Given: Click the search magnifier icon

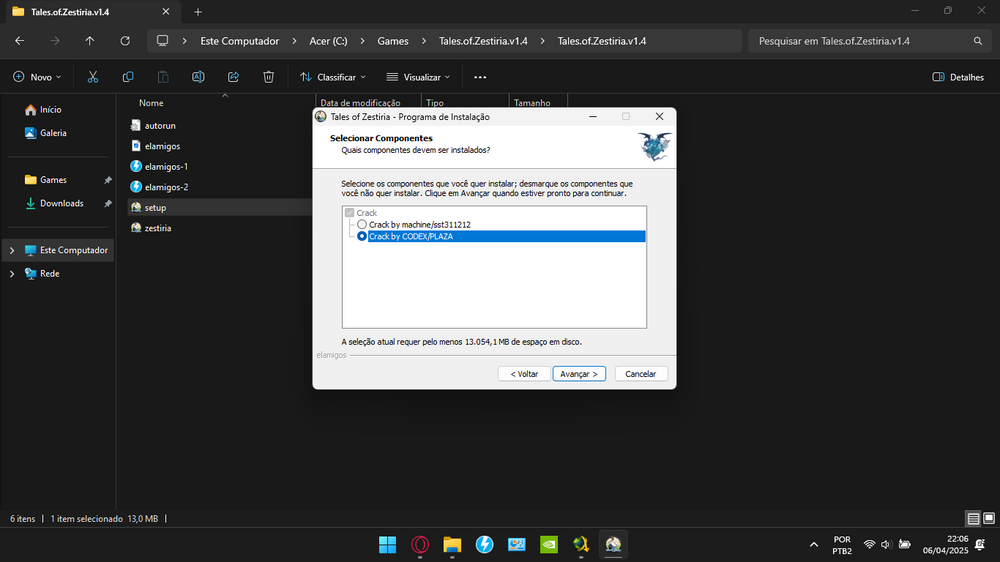Looking at the screenshot, I should (978, 41).
